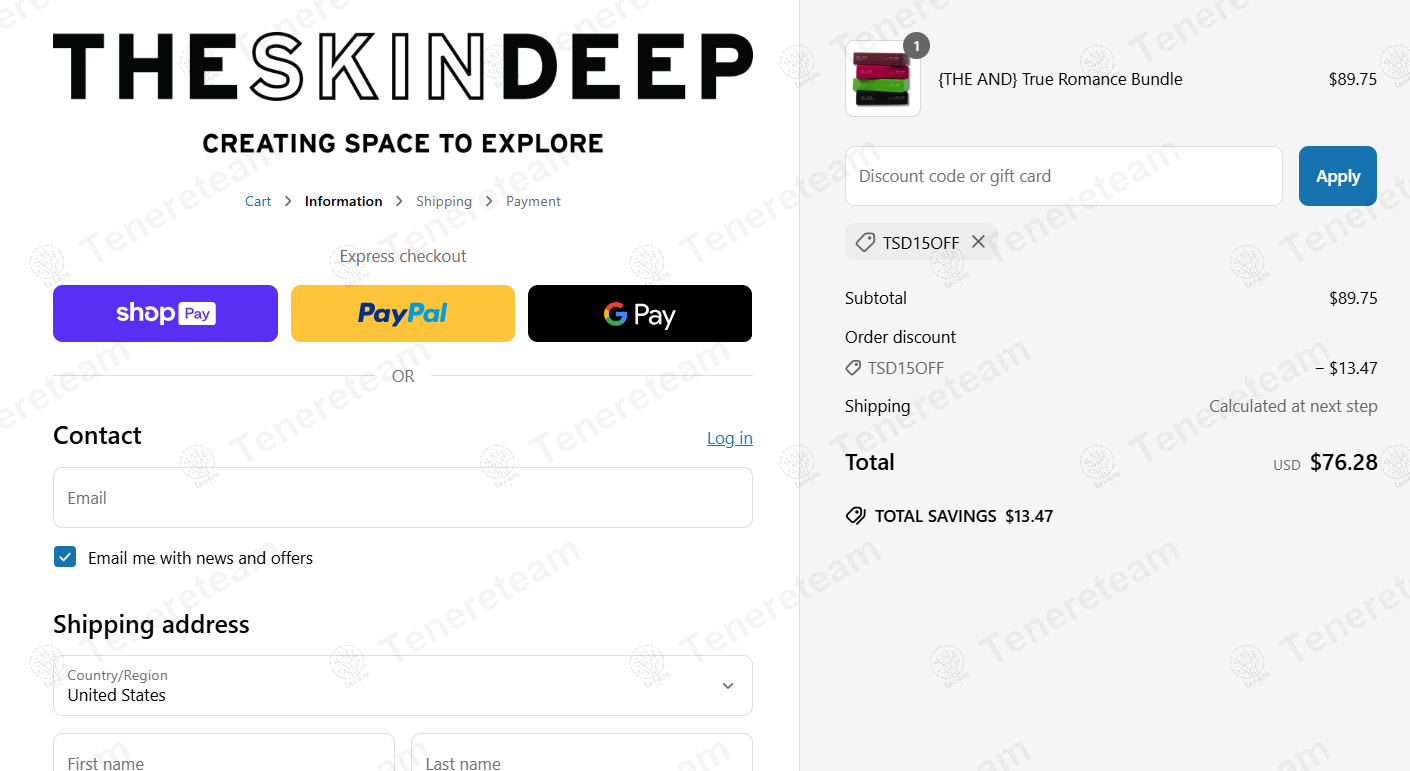Image resolution: width=1410 pixels, height=771 pixels.
Task: Select the Shipping breadcrumb step
Action: pos(444,201)
